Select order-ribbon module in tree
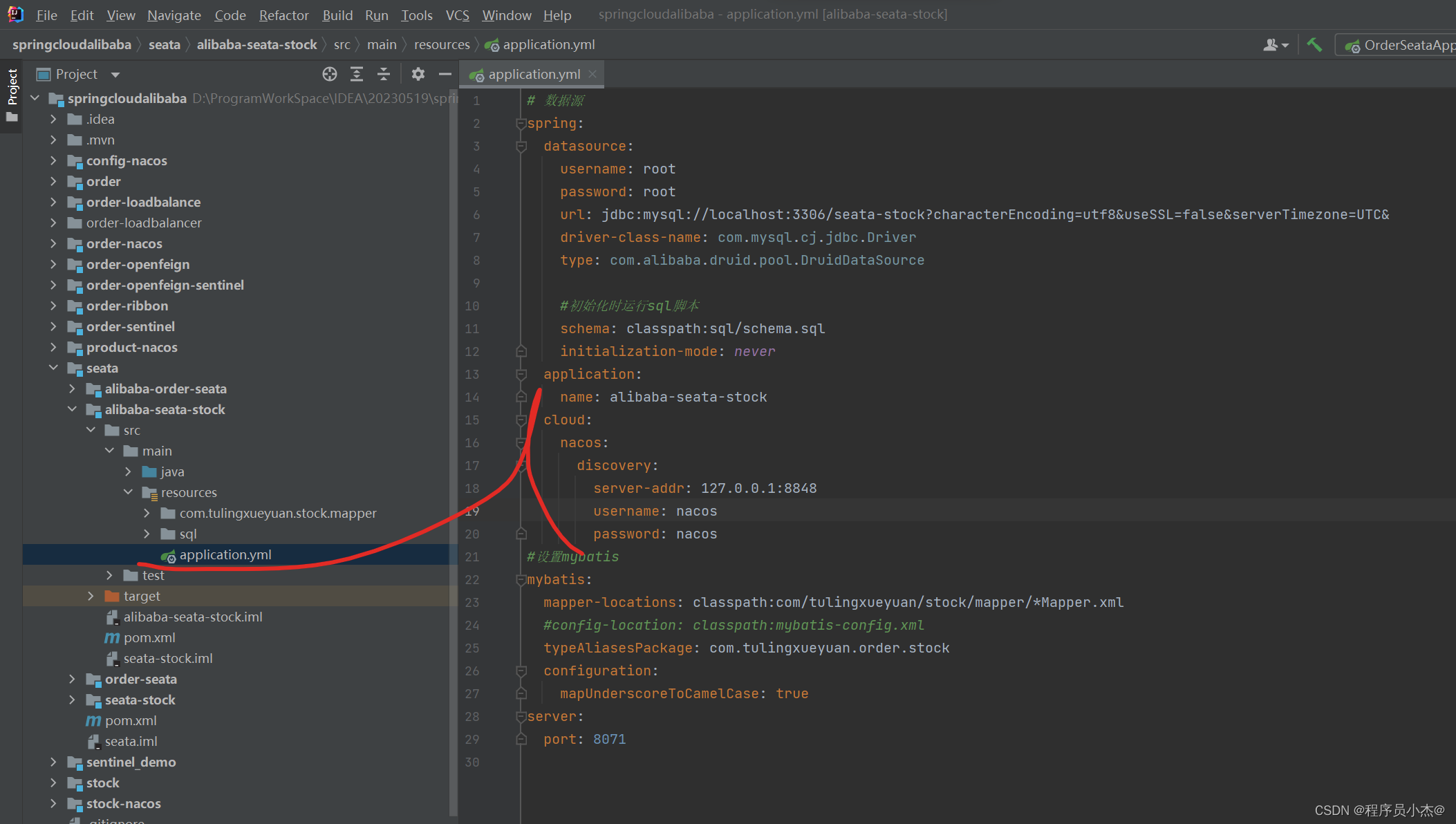This screenshot has width=1456, height=824. tap(127, 306)
